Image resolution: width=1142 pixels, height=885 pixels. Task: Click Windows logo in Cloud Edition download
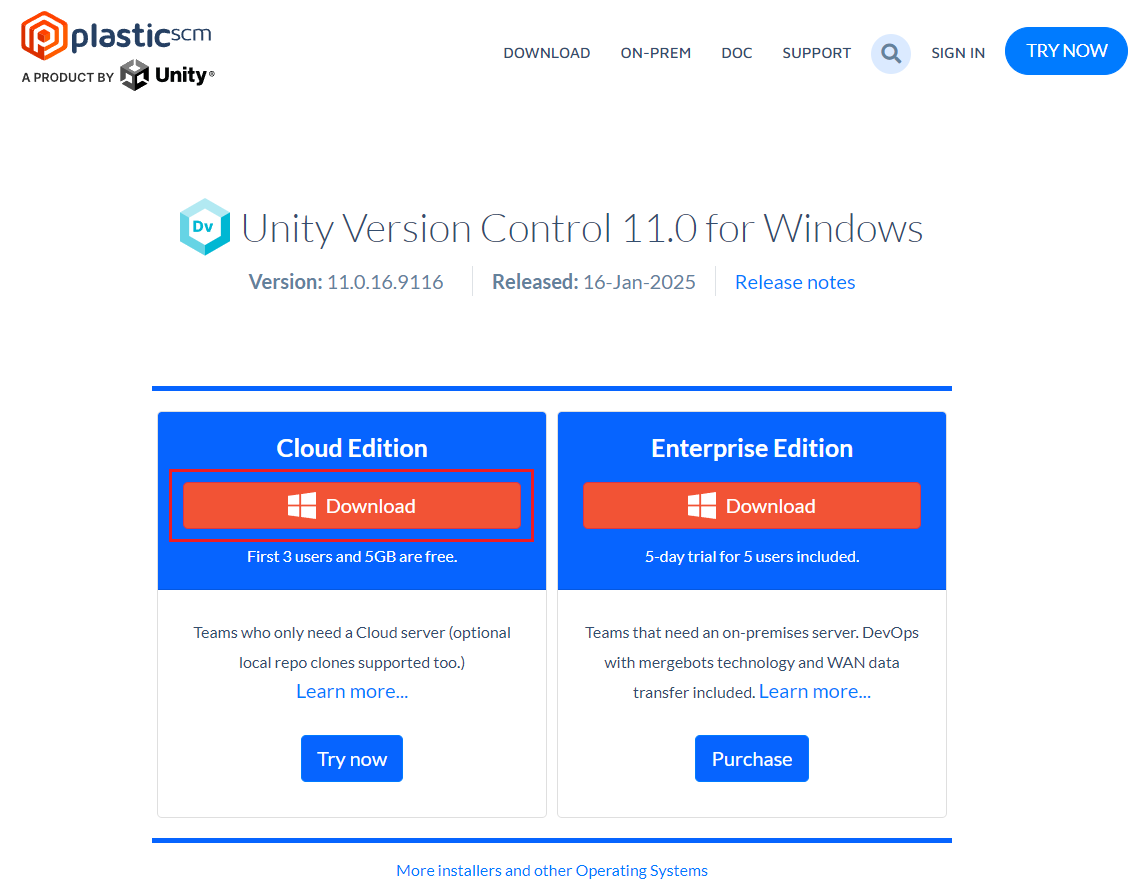pos(302,506)
